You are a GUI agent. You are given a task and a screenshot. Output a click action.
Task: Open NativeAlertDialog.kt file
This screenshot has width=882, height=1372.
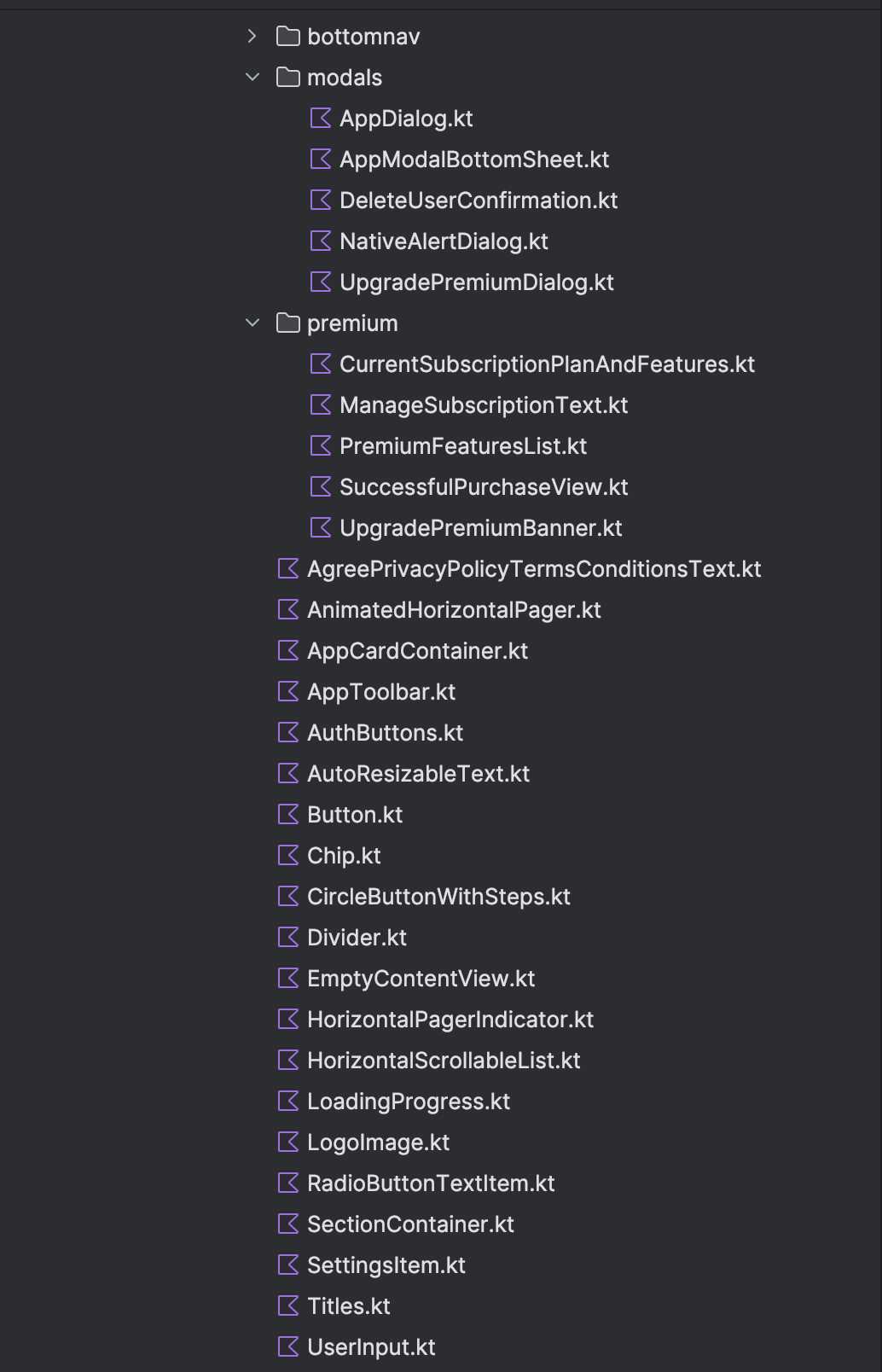pos(444,241)
